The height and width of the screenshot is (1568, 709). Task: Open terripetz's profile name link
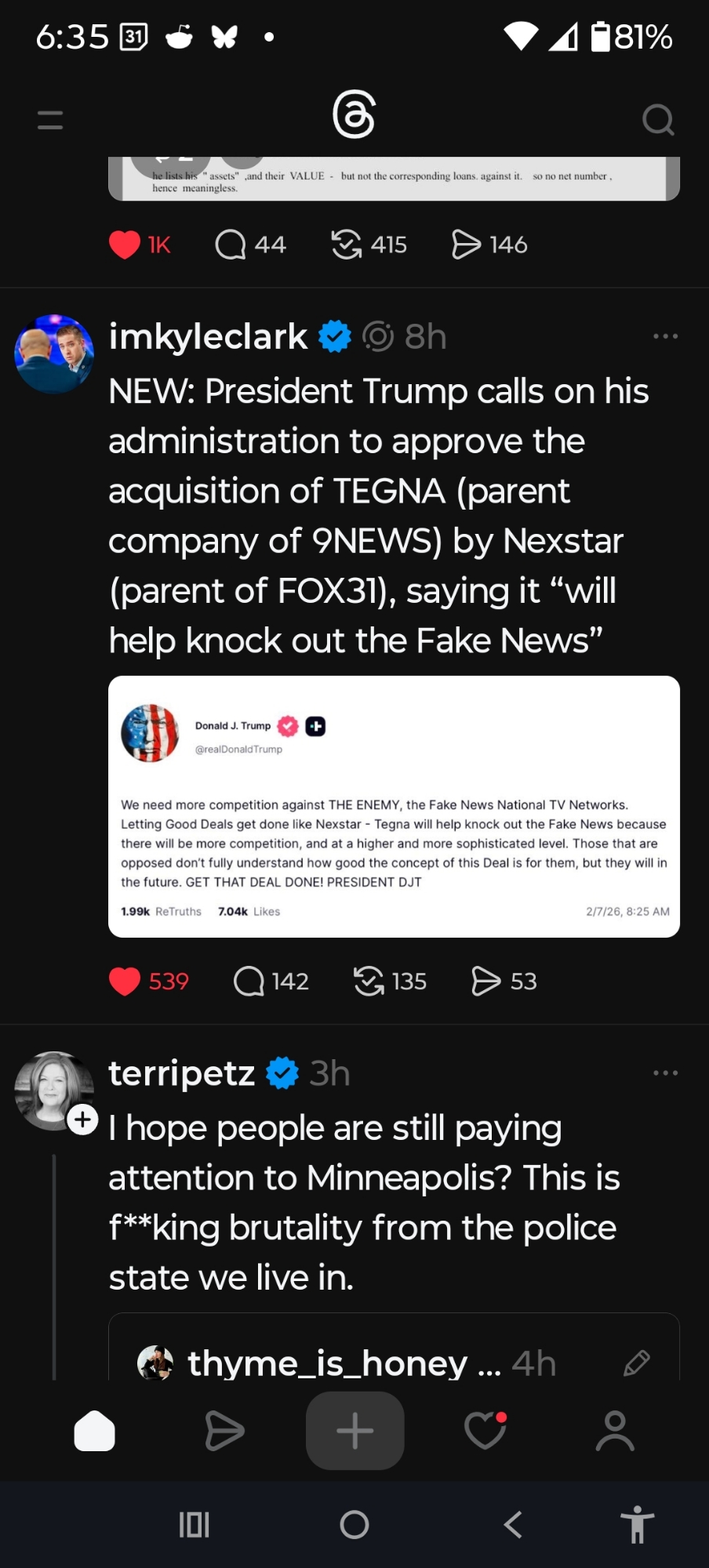coord(181,1073)
